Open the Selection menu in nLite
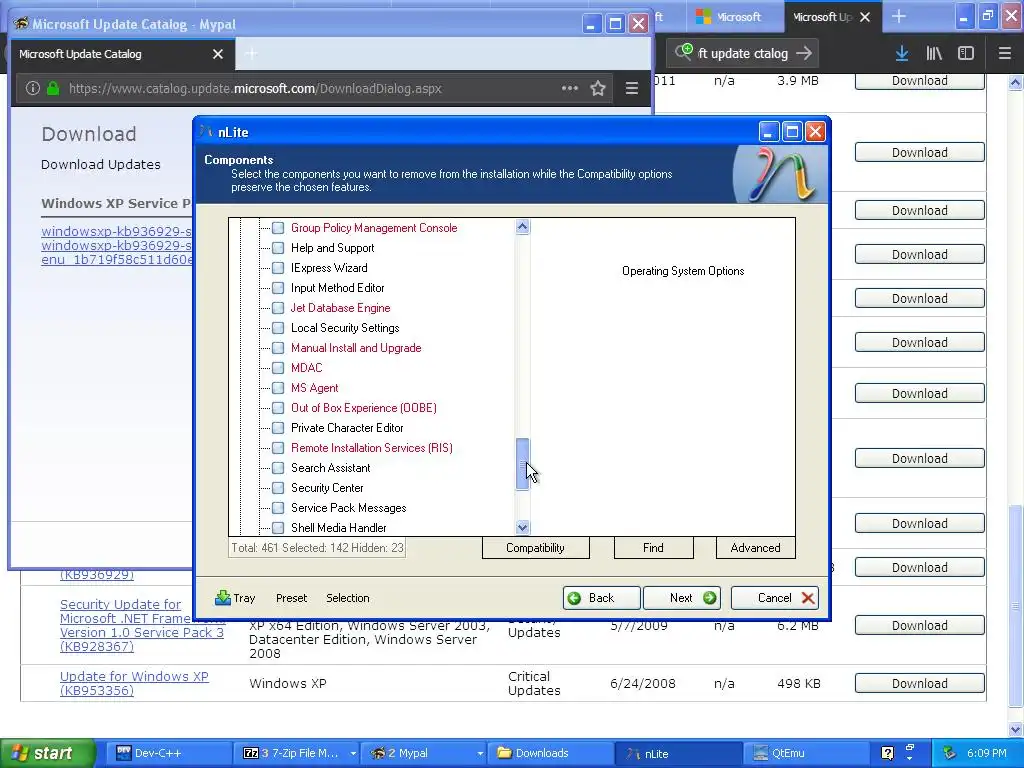This screenshot has width=1024, height=768. point(347,598)
